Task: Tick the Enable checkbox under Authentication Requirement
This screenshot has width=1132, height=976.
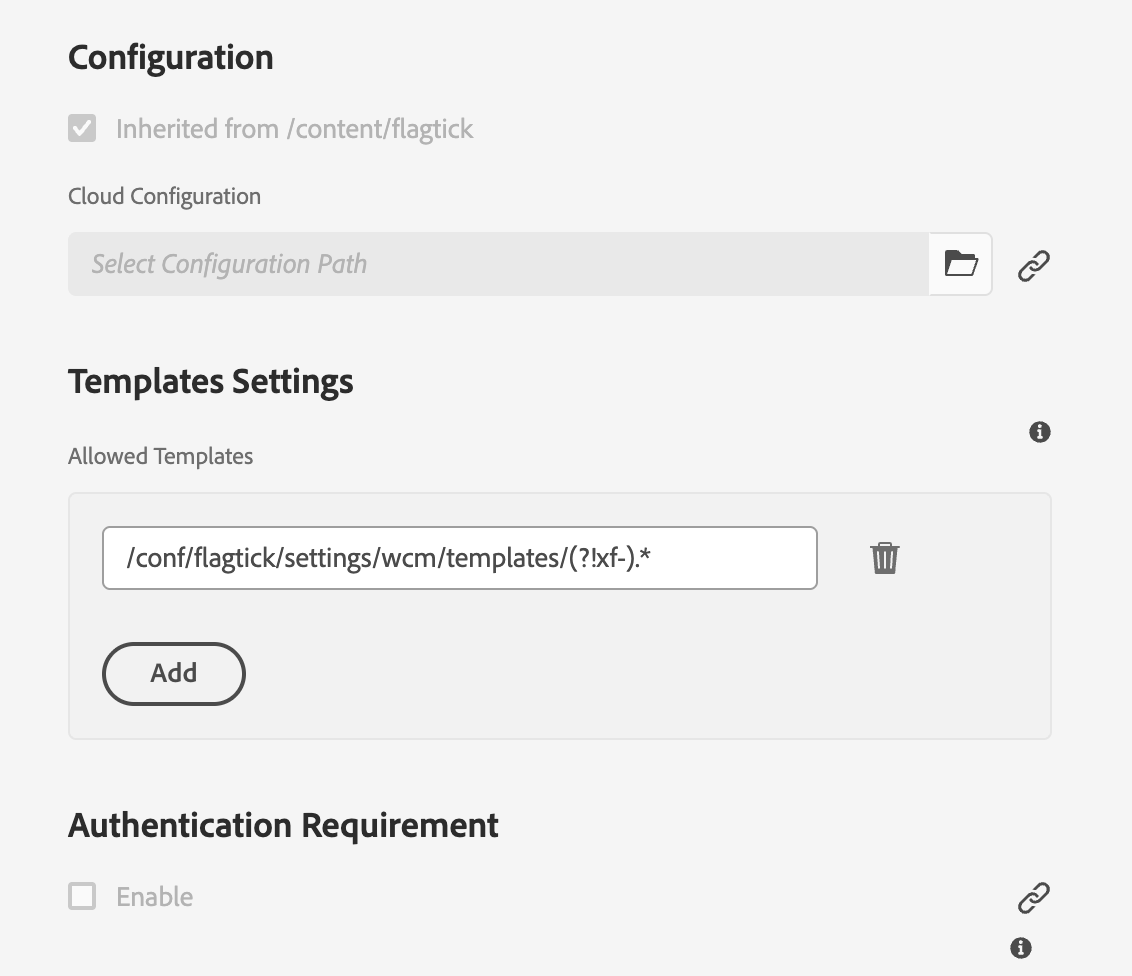Action: [x=82, y=896]
